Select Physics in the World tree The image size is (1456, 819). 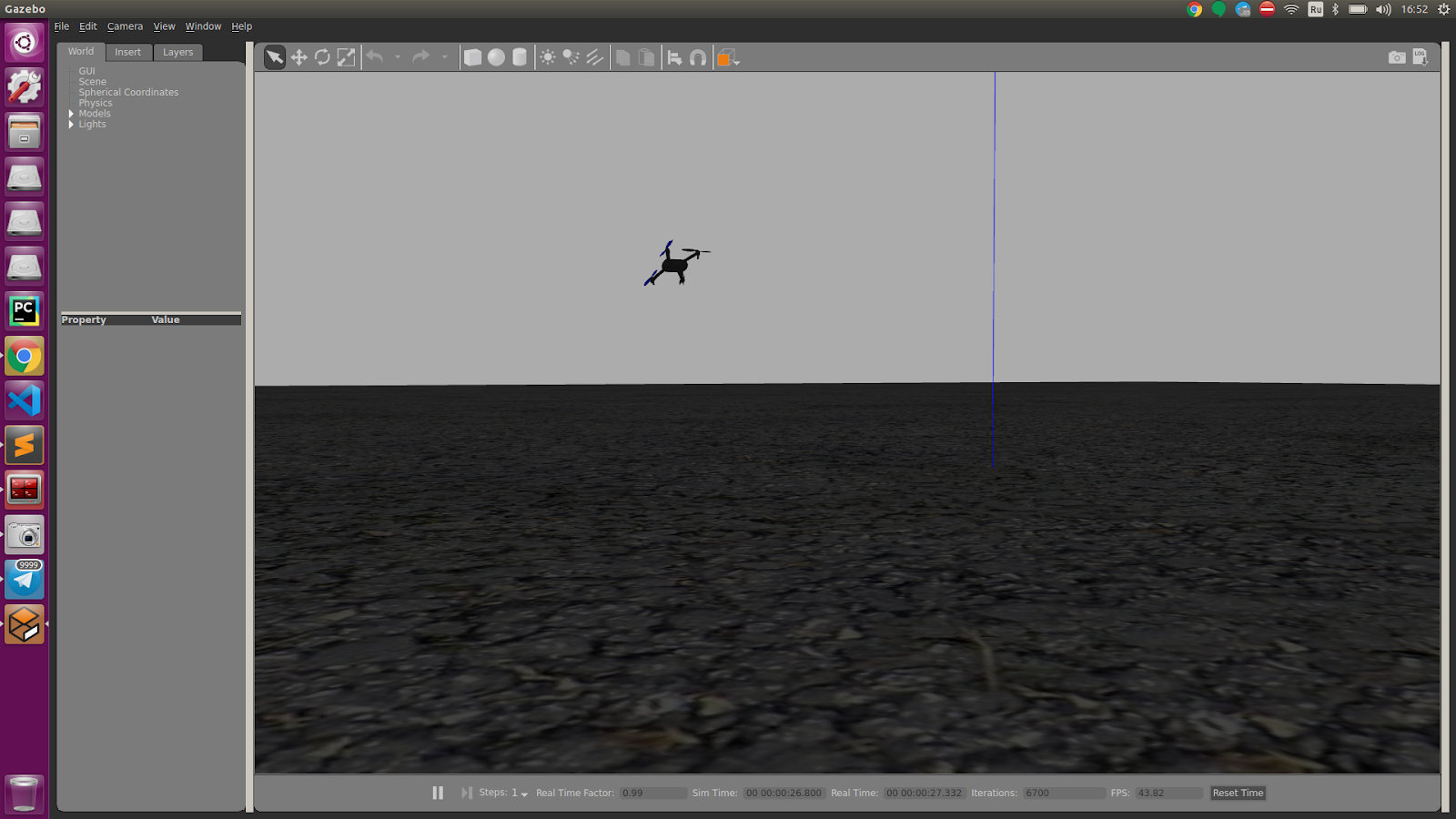point(96,103)
